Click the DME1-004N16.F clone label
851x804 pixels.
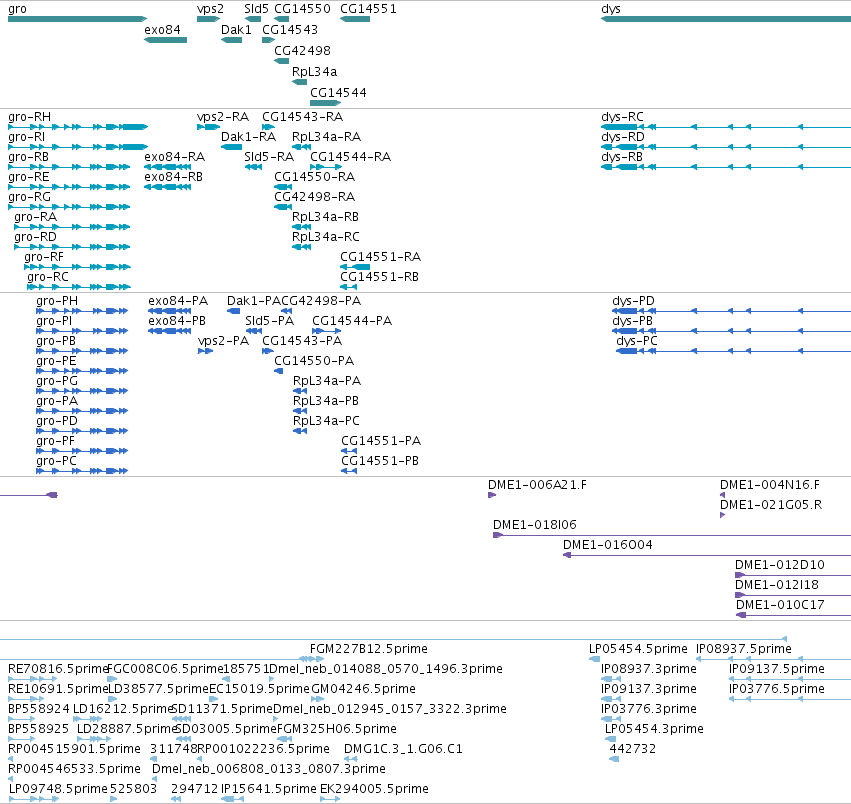770,485
